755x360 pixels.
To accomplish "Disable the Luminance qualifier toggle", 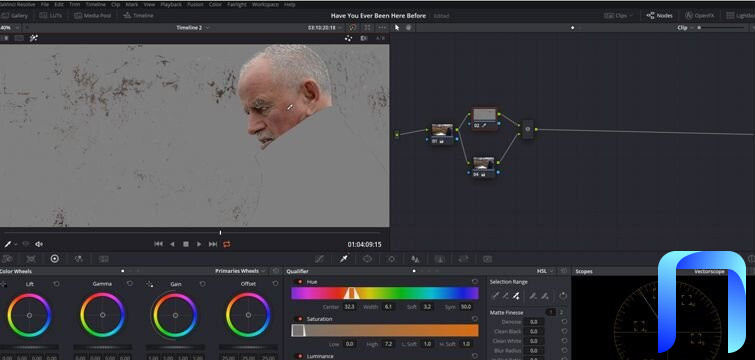I will 300,356.
